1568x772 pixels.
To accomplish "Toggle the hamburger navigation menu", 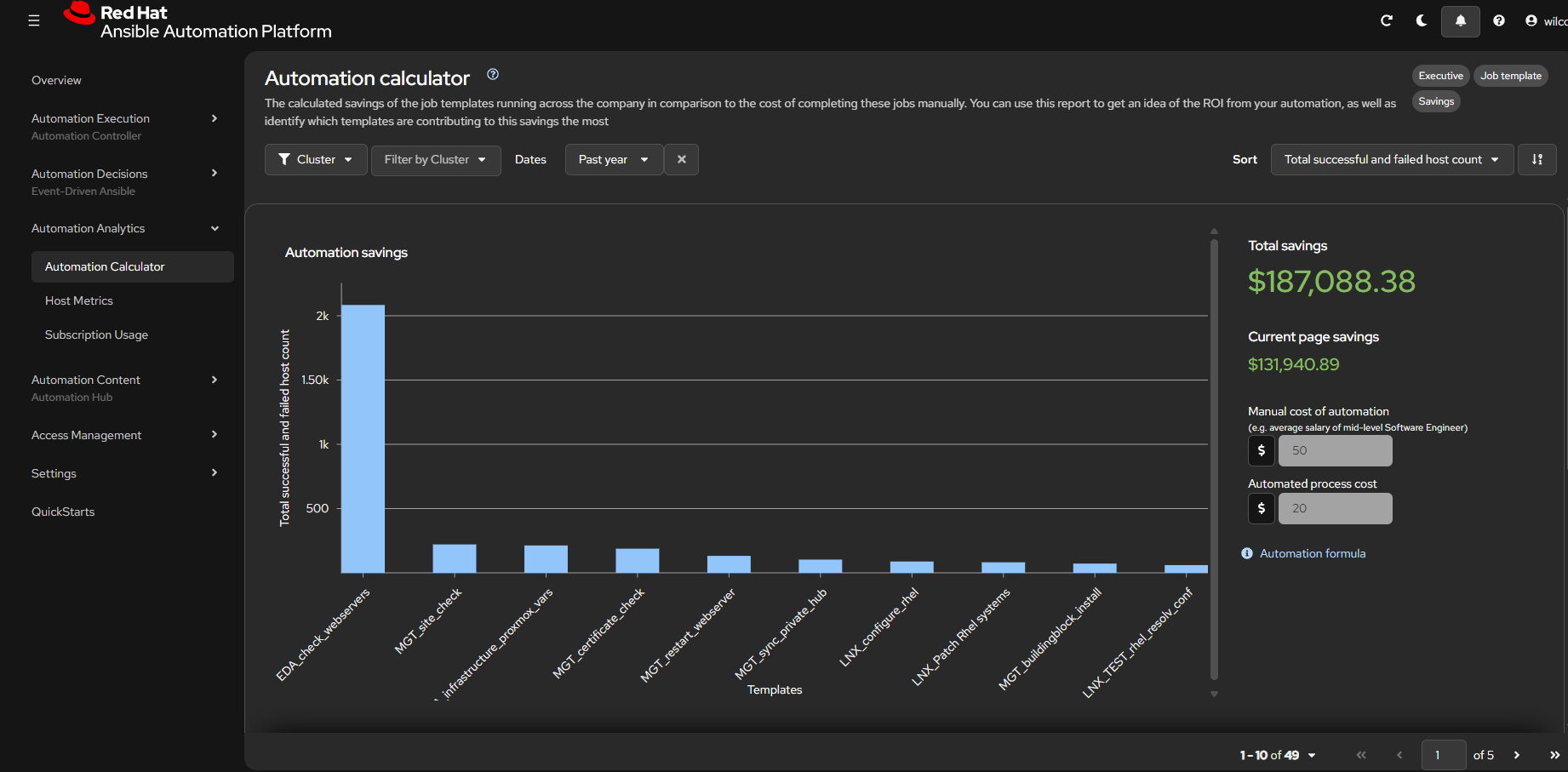I will point(34,20).
